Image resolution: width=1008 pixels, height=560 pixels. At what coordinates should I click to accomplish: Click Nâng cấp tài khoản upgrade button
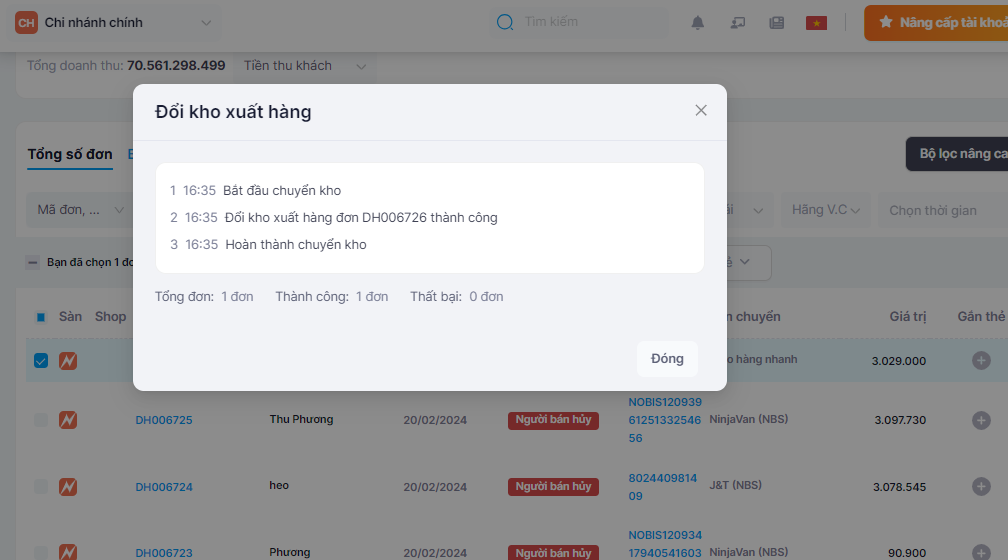(x=940, y=22)
